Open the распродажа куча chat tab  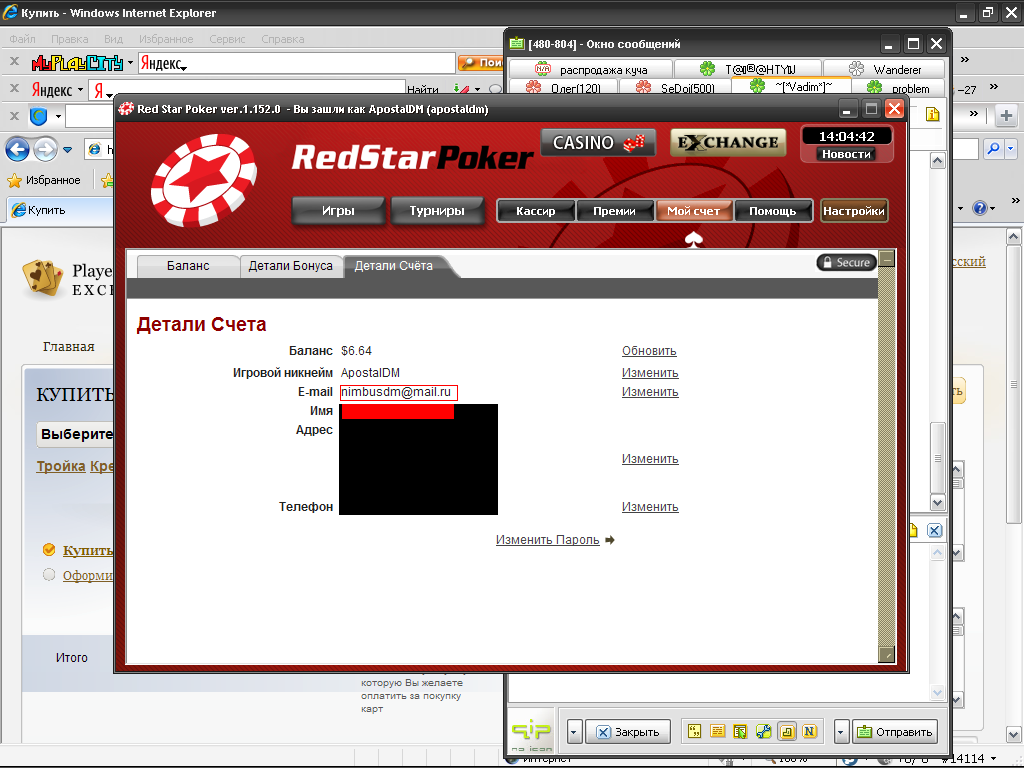point(590,69)
